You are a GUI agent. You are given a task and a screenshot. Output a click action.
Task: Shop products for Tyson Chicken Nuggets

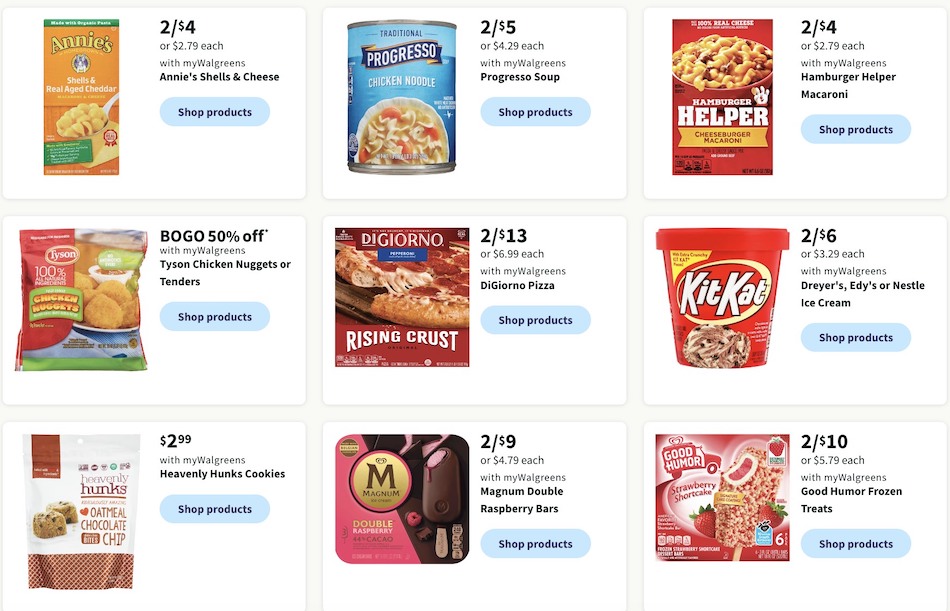[214, 317]
